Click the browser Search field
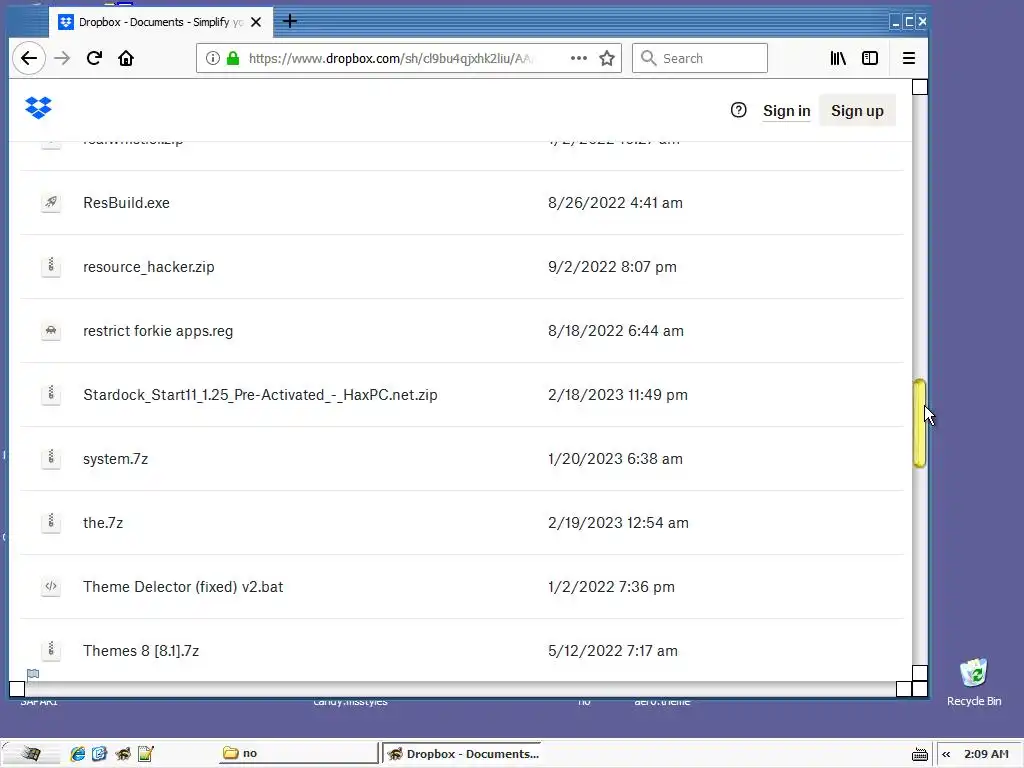The height and width of the screenshot is (768, 1024). tap(699, 58)
